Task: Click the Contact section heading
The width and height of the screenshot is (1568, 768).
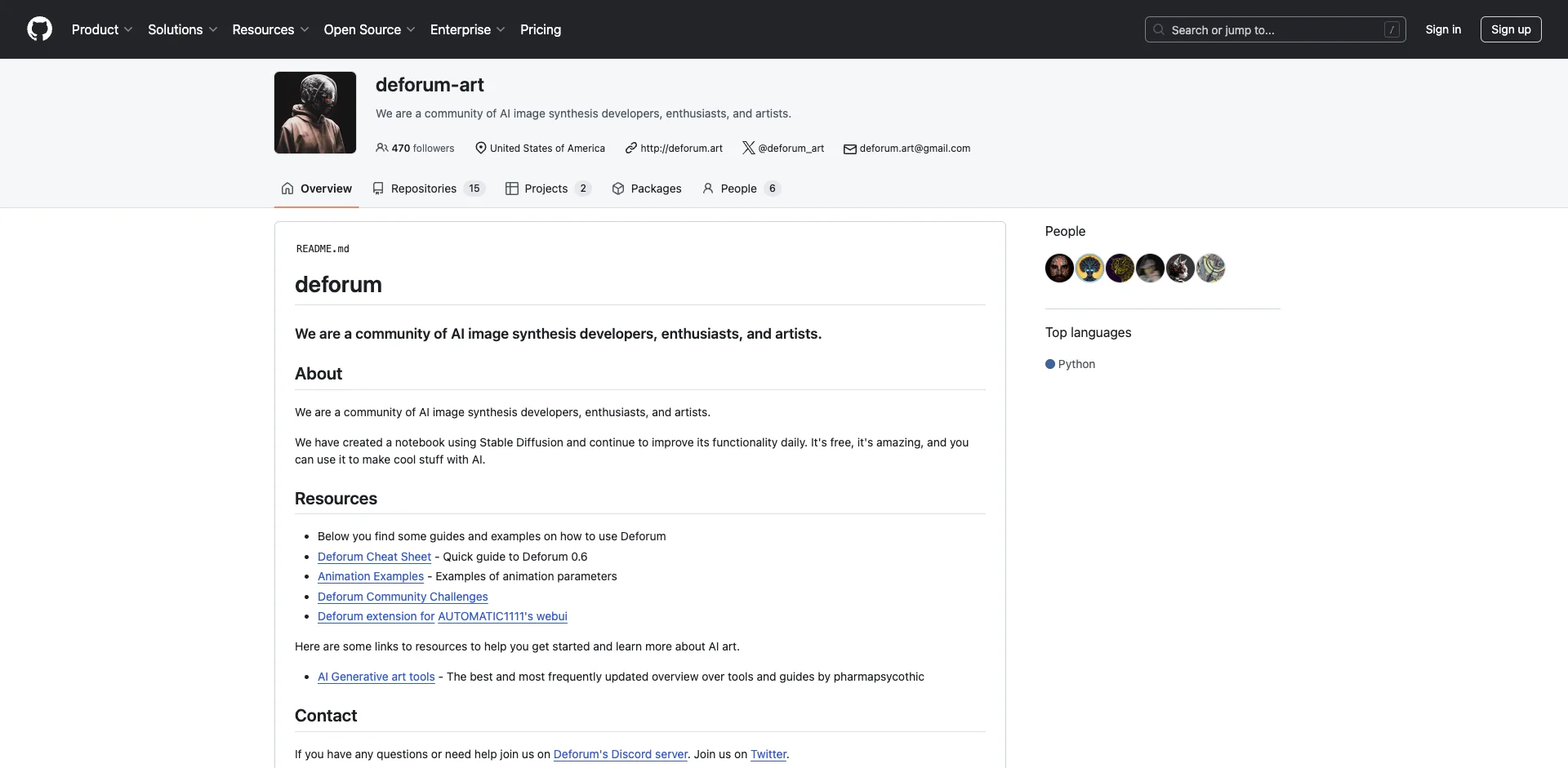Action: 326,716
